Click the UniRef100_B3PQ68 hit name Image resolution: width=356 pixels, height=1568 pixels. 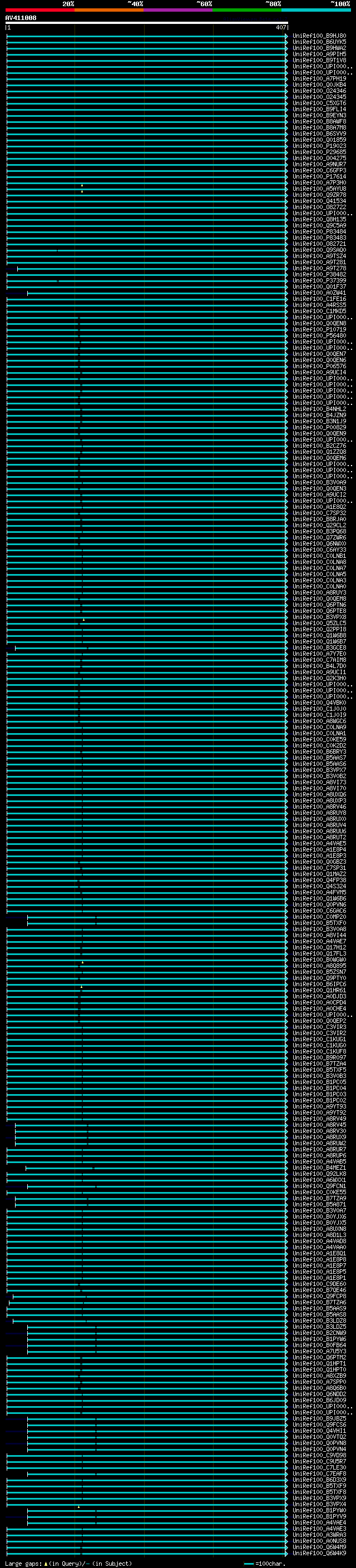(x=319, y=532)
